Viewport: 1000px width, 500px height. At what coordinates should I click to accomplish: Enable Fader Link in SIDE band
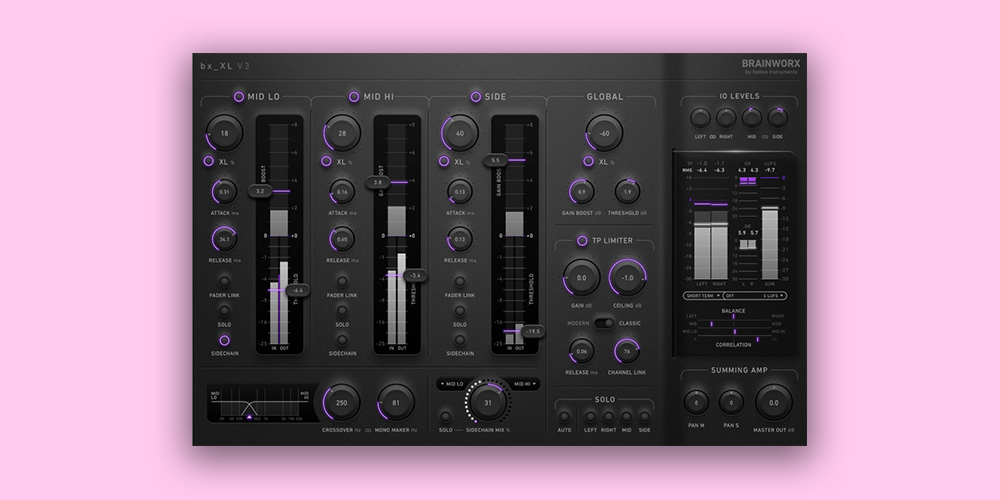460,281
